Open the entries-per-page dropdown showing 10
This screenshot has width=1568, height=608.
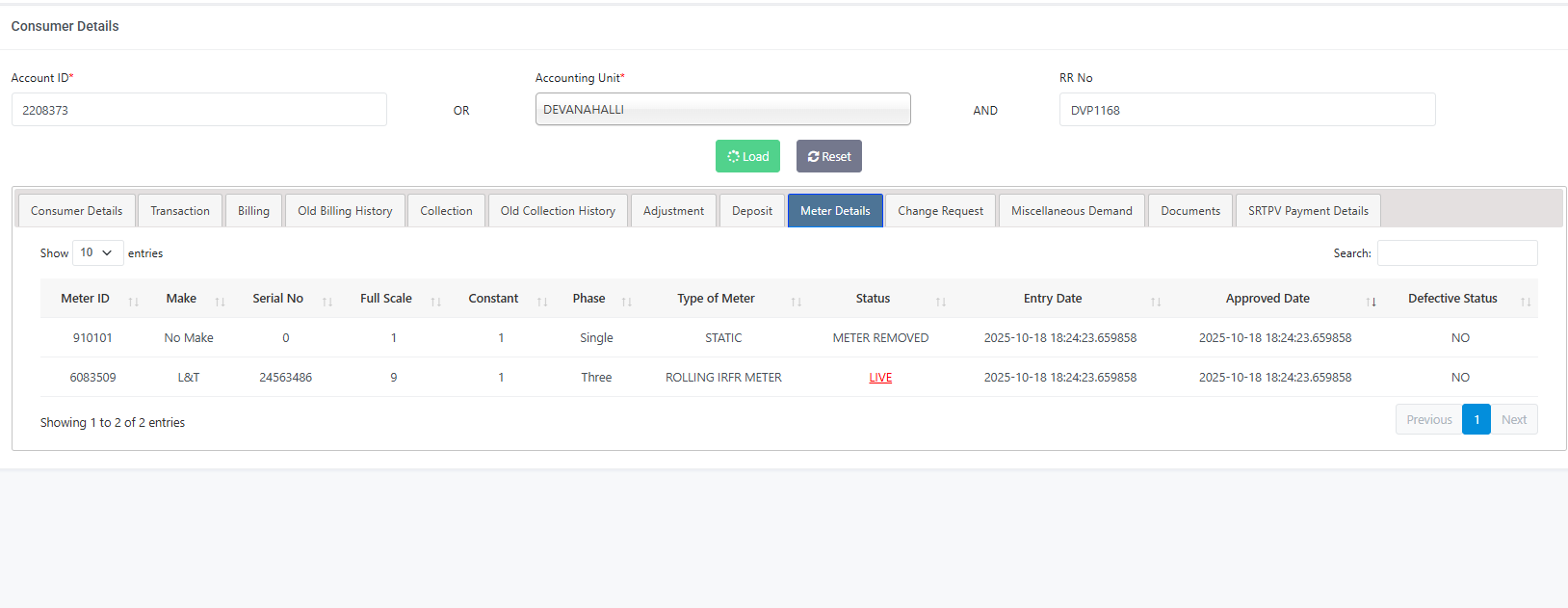(98, 252)
